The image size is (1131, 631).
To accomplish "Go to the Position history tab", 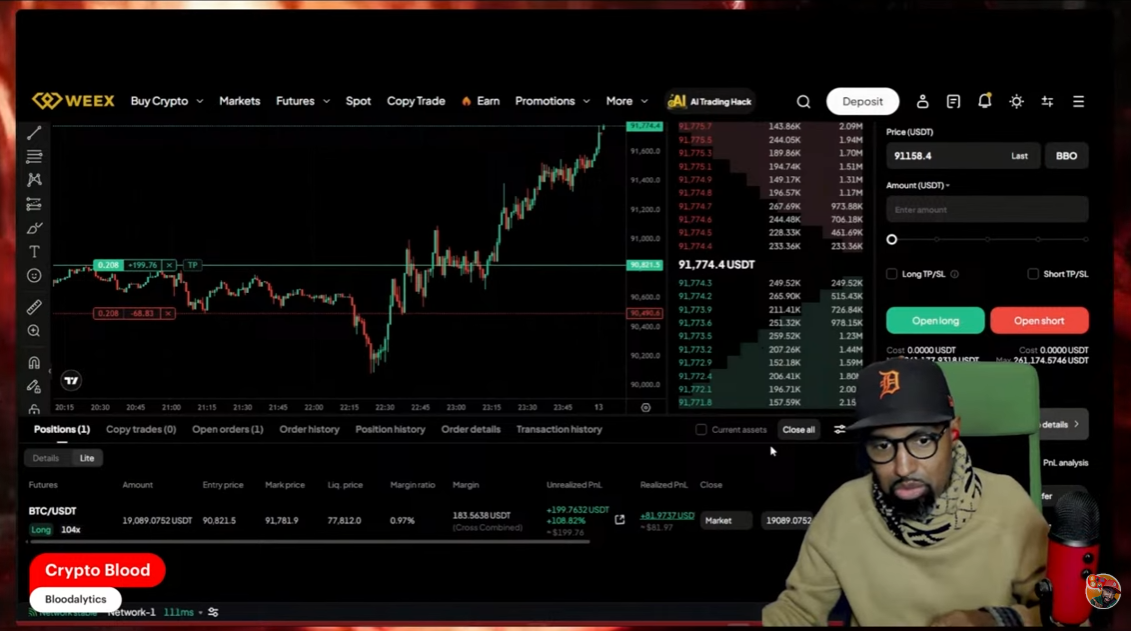I will (x=390, y=429).
